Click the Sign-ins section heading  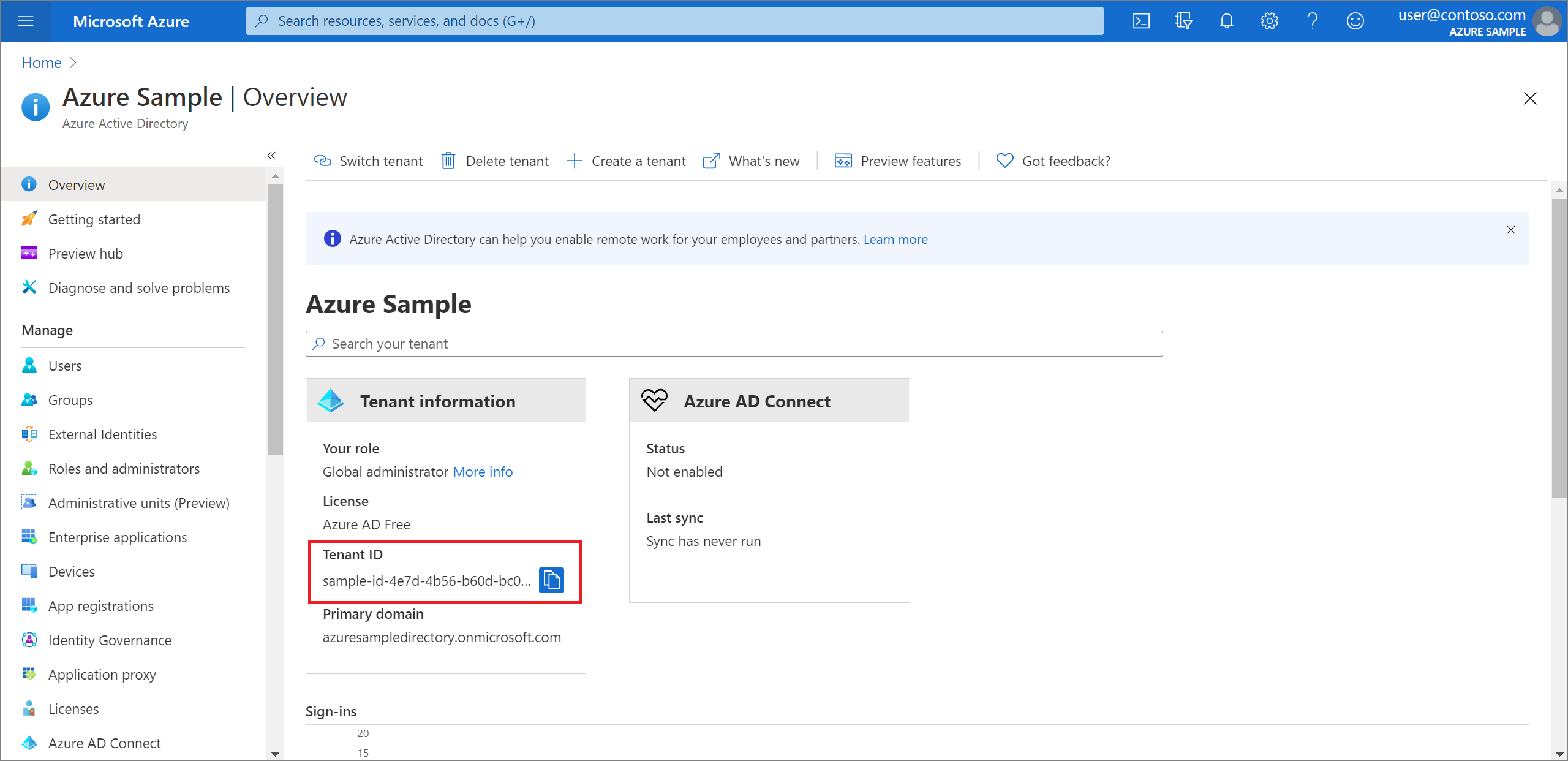click(331, 711)
